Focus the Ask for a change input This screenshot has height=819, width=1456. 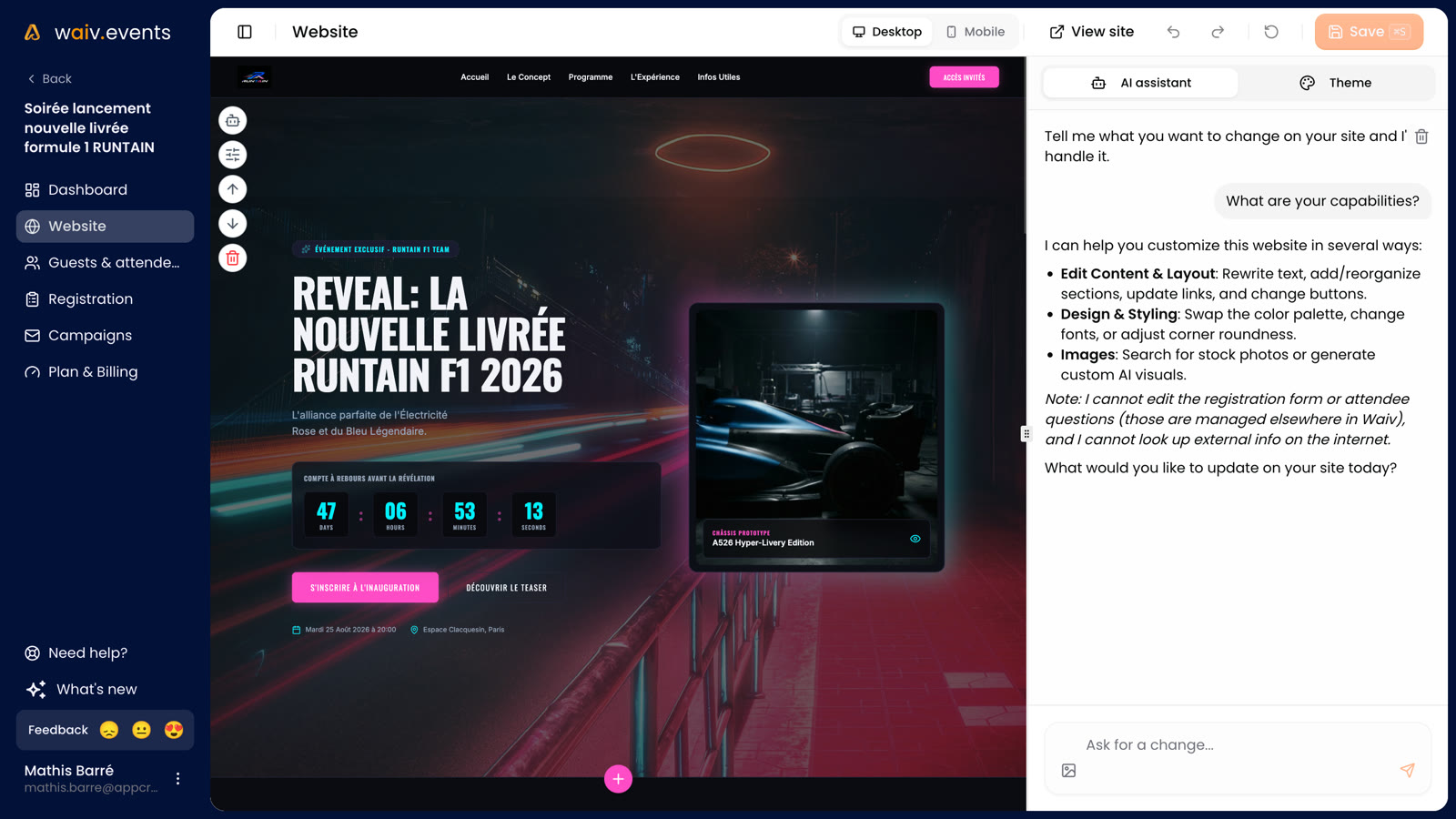[x=1238, y=745]
